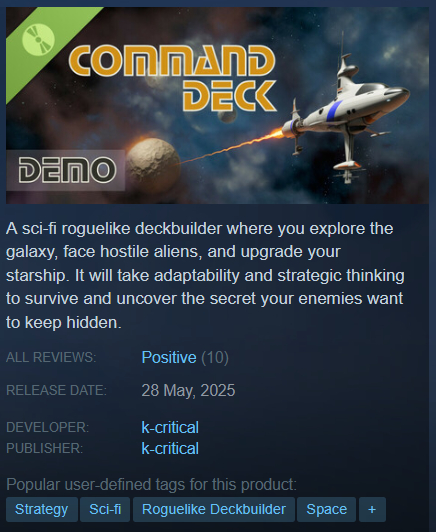Click the game description paragraph
This screenshot has width=436, height=532.
coord(205,275)
